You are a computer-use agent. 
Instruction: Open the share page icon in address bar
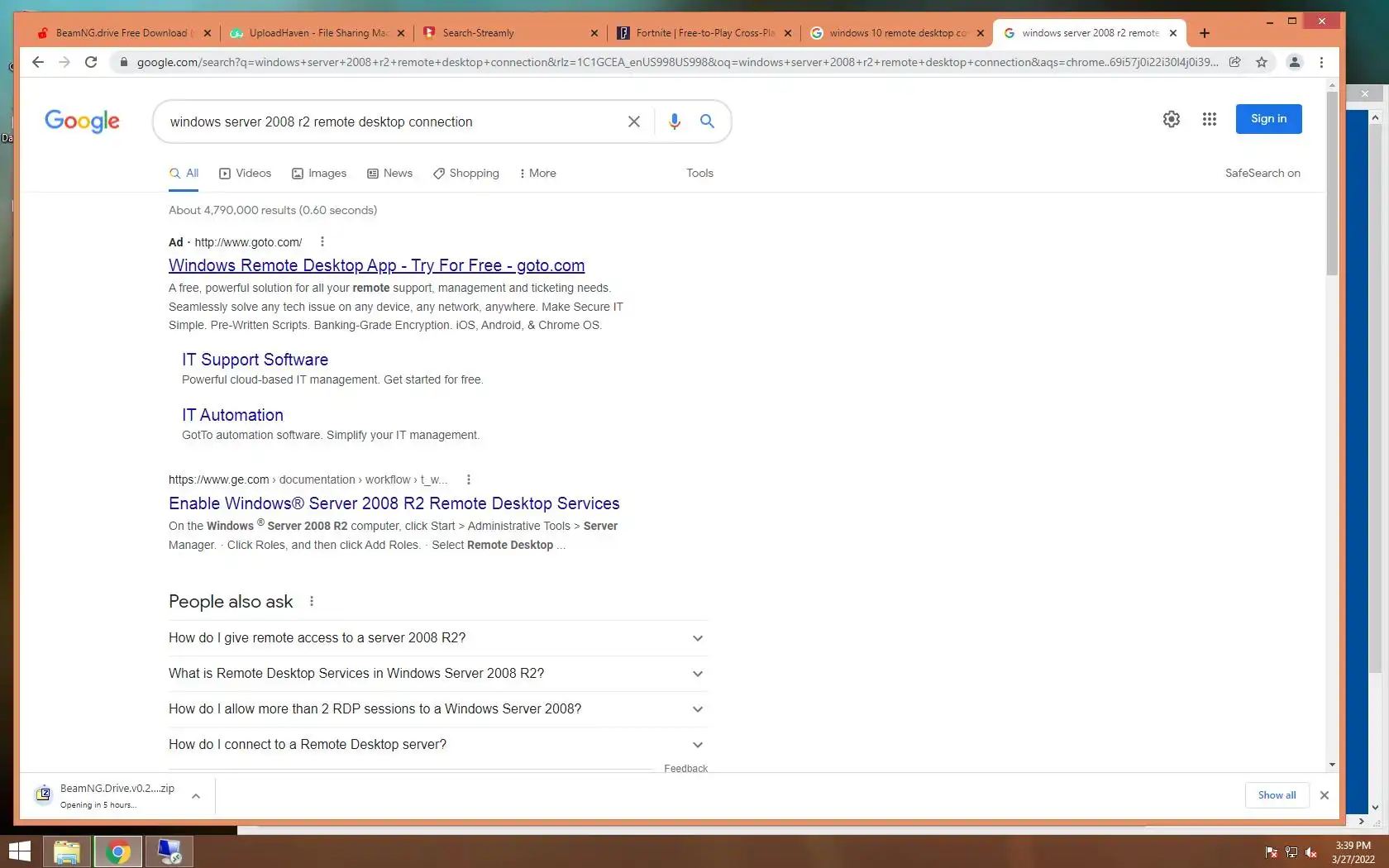coord(1234,62)
